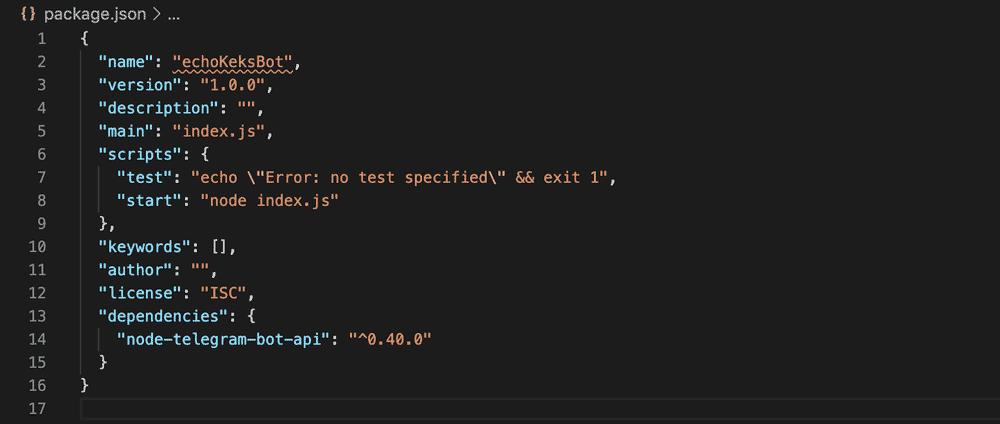Click the JSON braces file icon in breadcrumb
Viewport: 1000px width, 424px height.
point(28,17)
